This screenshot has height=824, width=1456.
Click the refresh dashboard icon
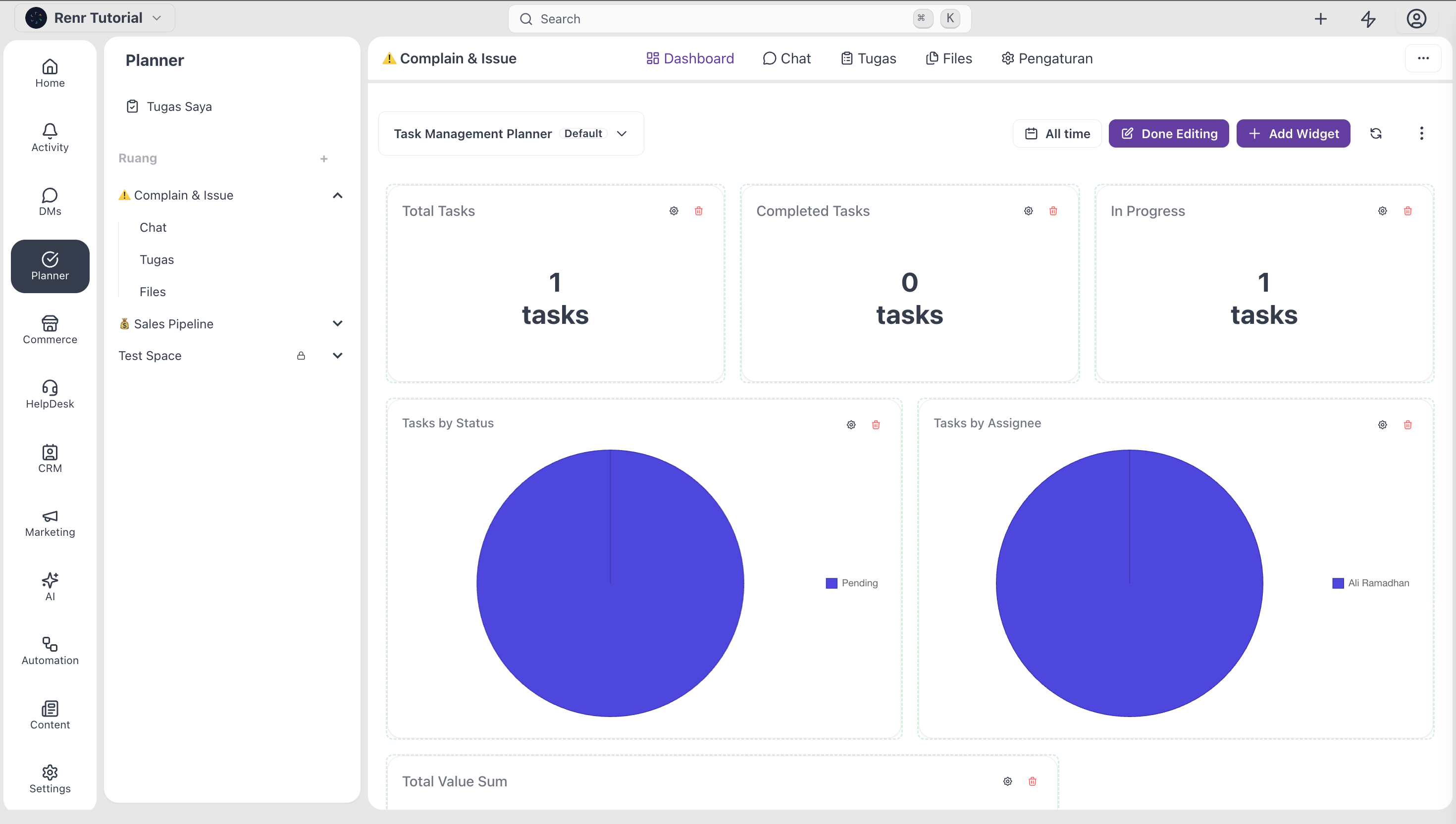pos(1376,134)
